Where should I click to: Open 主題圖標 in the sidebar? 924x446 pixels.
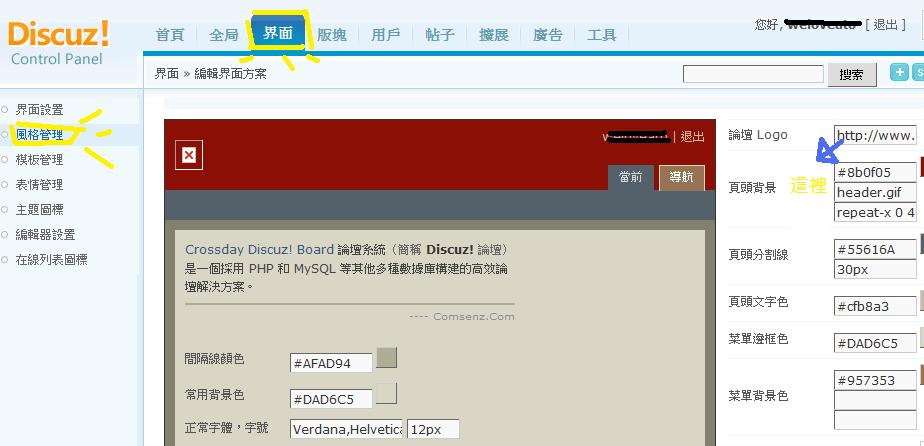coord(39,210)
